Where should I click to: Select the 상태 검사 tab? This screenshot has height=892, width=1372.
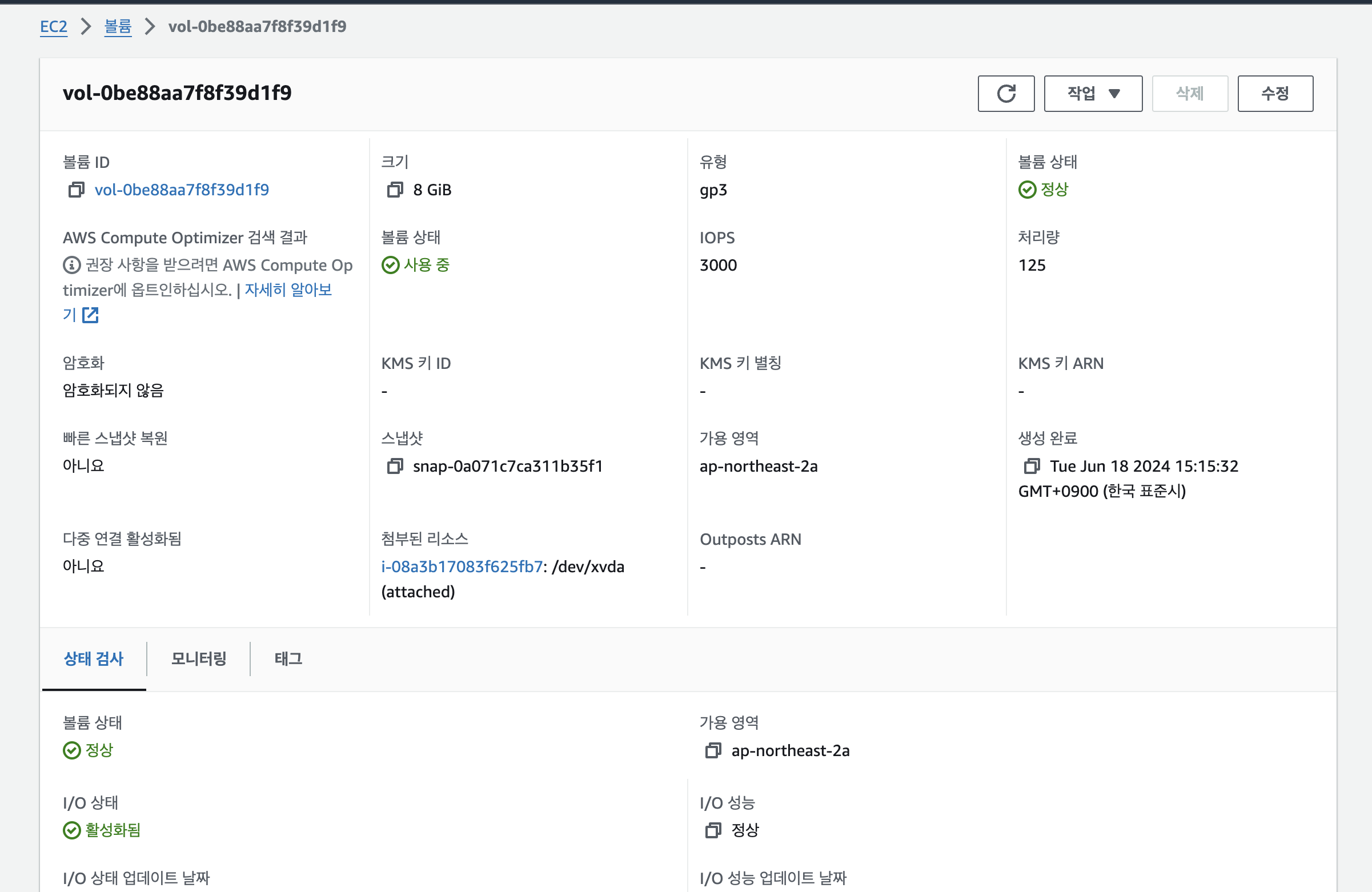pyautogui.click(x=93, y=658)
